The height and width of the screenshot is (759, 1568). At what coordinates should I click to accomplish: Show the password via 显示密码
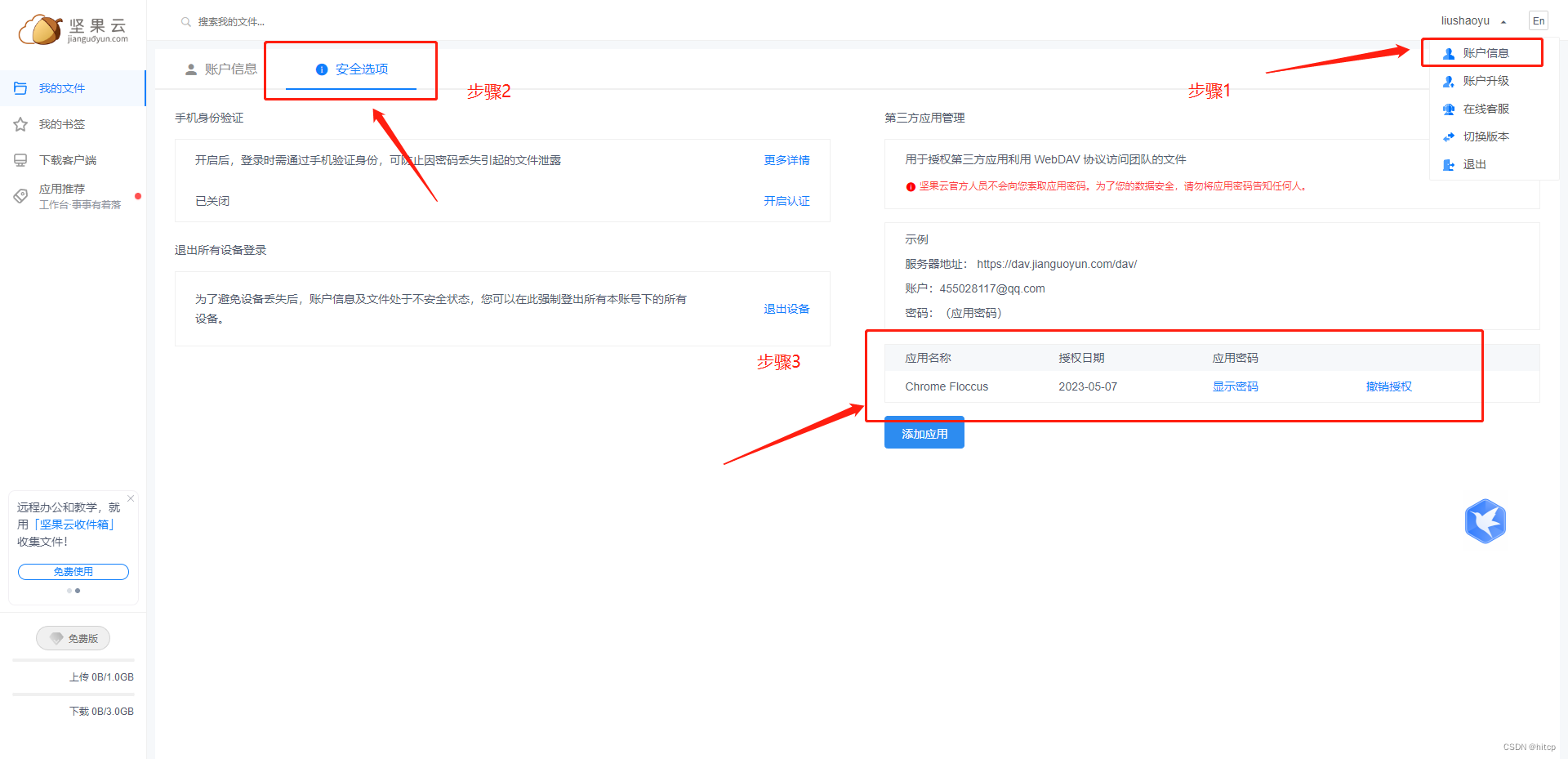coord(1235,386)
